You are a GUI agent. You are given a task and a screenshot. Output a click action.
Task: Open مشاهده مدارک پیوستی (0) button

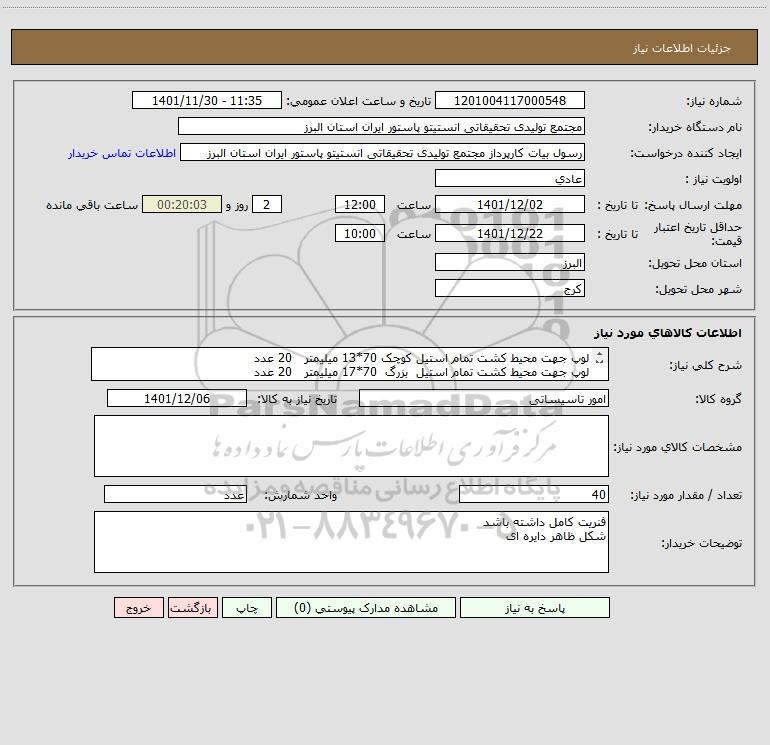(366, 607)
